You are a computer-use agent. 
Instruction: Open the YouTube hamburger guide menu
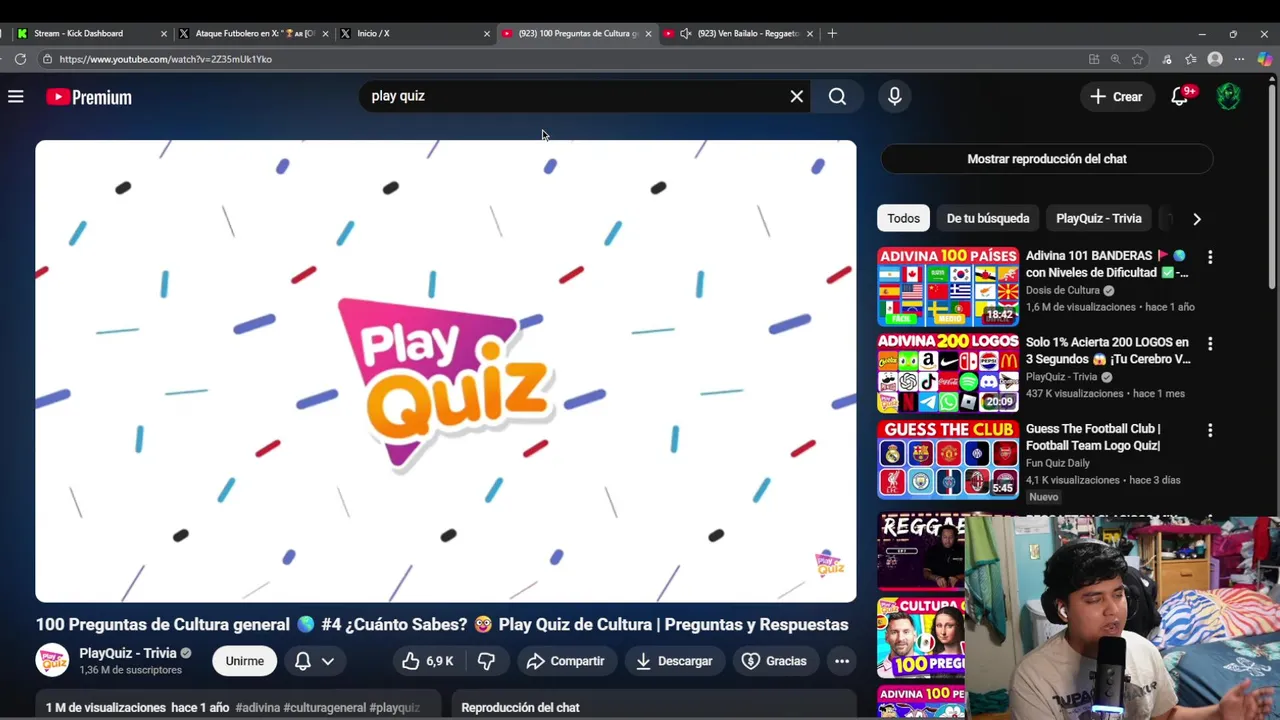coord(16,97)
